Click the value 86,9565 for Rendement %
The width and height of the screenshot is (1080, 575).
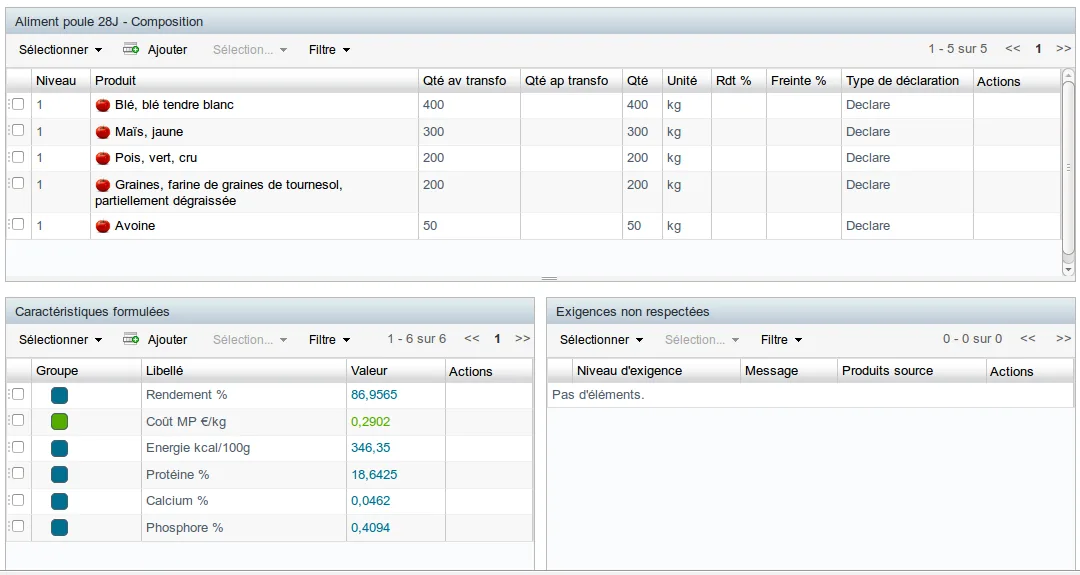(374, 395)
